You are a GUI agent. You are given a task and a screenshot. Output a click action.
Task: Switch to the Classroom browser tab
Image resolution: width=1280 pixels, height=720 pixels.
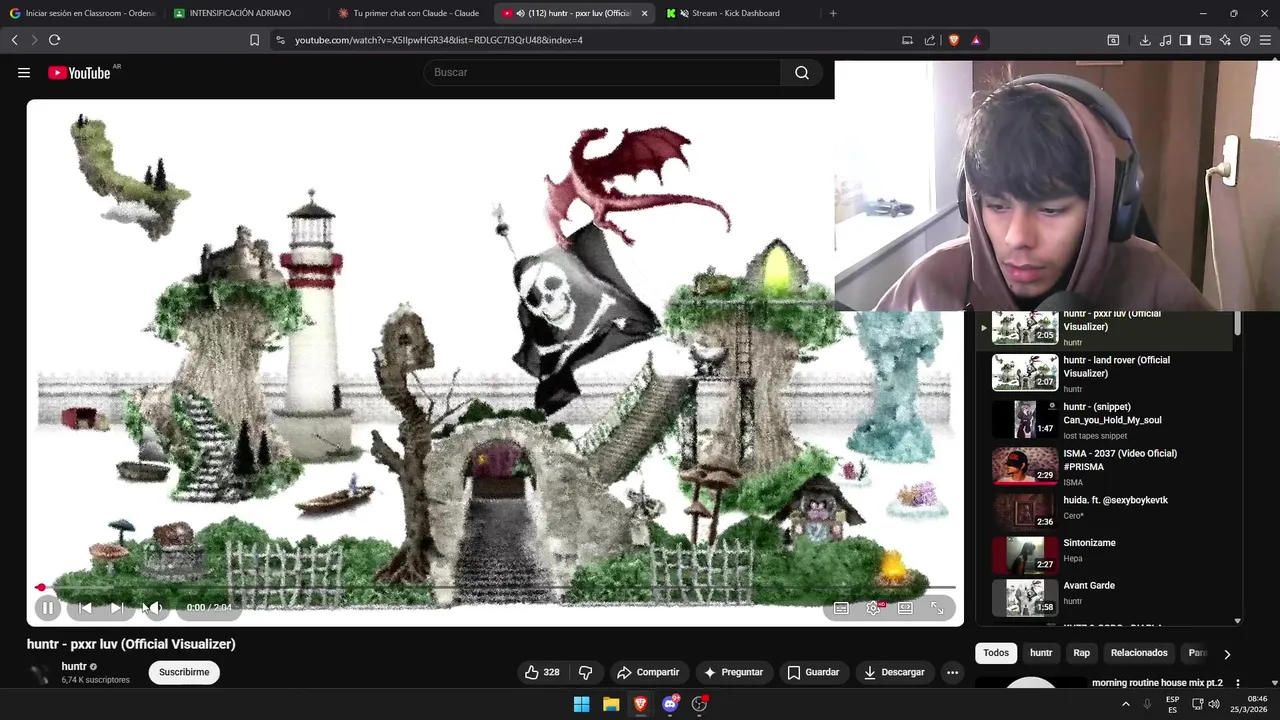(x=82, y=13)
